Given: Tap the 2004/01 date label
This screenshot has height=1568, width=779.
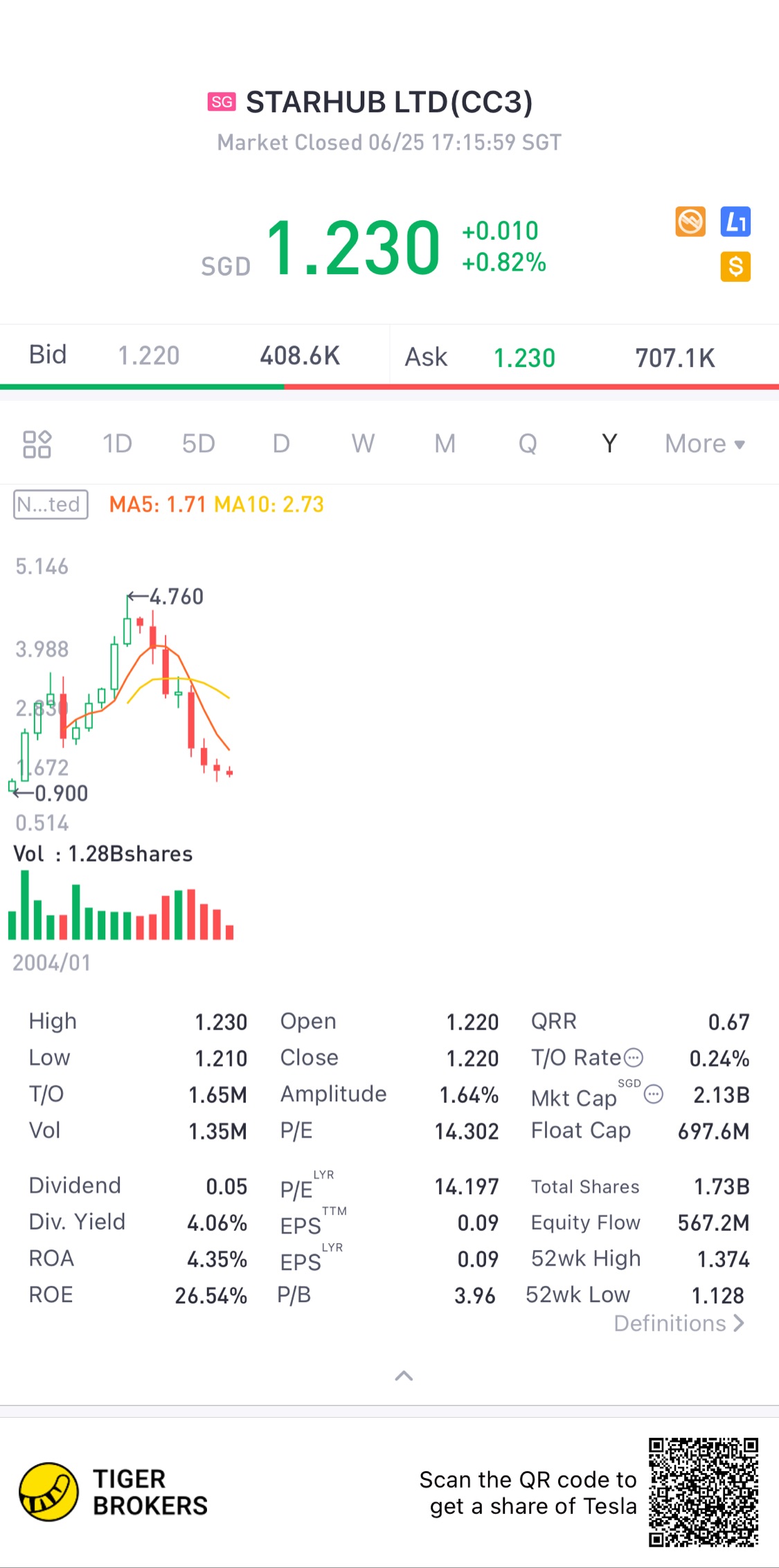Looking at the screenshot, I should 52,962.
